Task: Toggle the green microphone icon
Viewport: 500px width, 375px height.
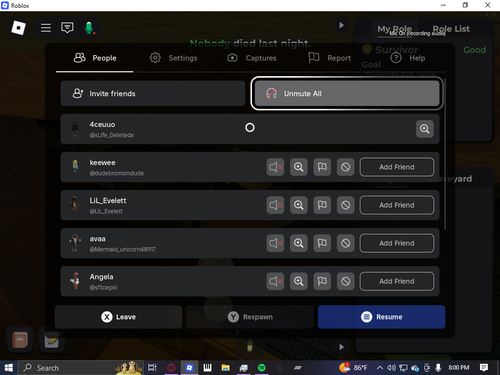Action: 89,28
